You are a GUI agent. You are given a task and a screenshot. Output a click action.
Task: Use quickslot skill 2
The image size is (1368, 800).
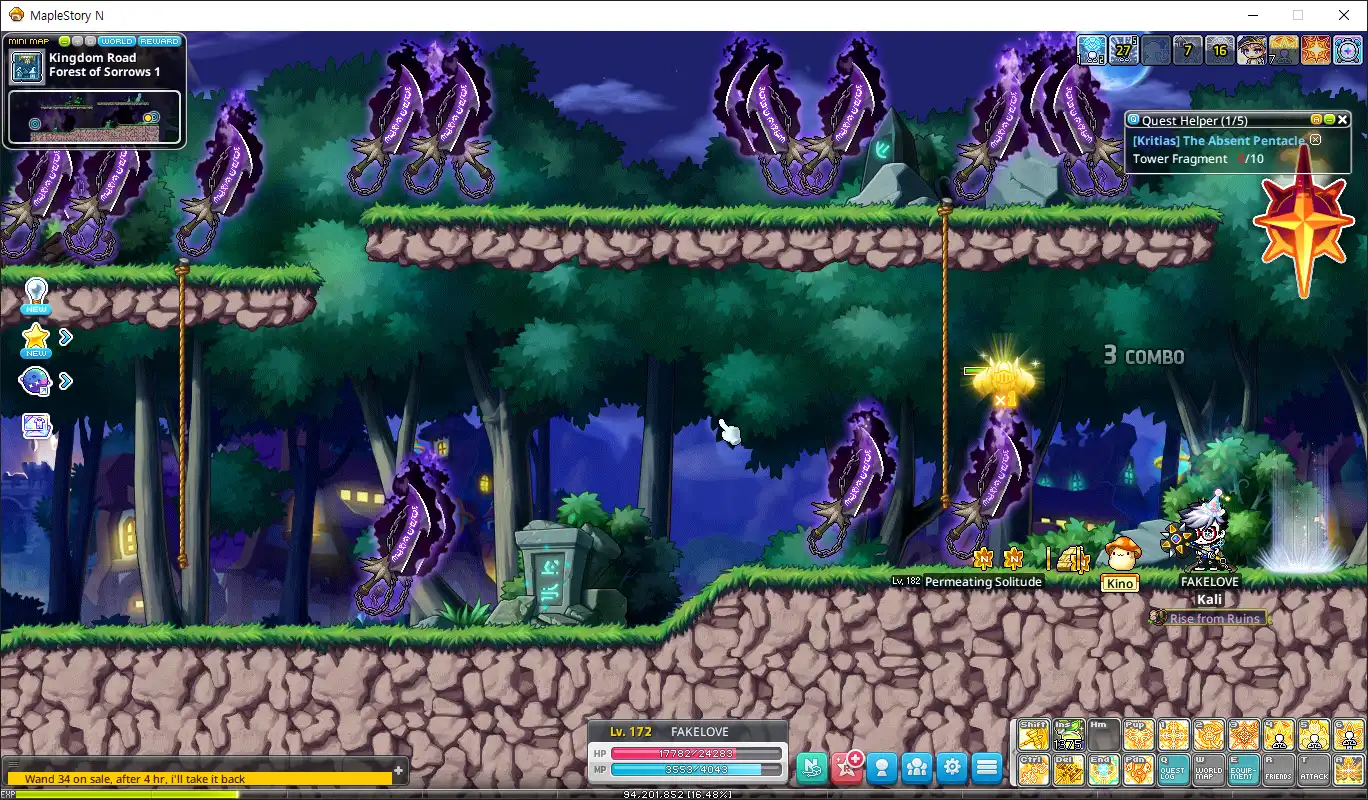(1209, 735)
